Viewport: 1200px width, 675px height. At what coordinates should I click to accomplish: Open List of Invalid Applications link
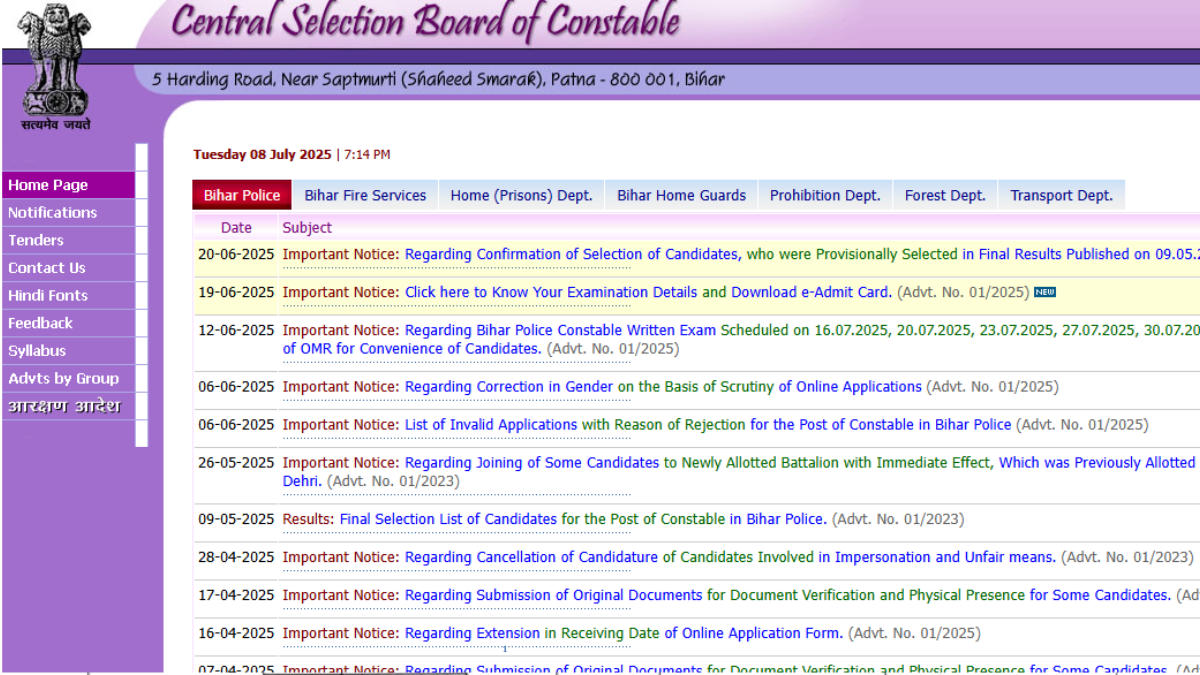[x=491, y=424]
